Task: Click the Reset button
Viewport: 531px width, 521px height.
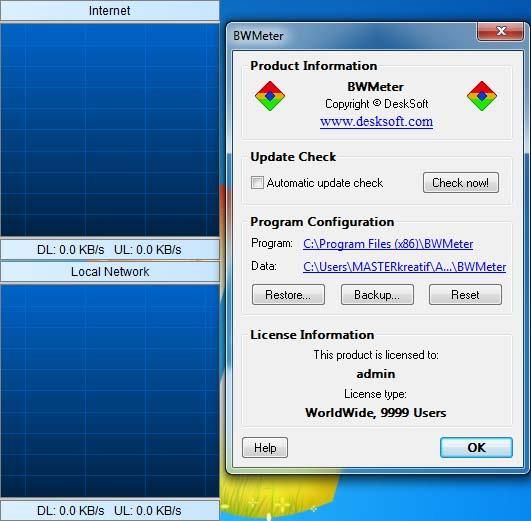Action: (465, 295)
